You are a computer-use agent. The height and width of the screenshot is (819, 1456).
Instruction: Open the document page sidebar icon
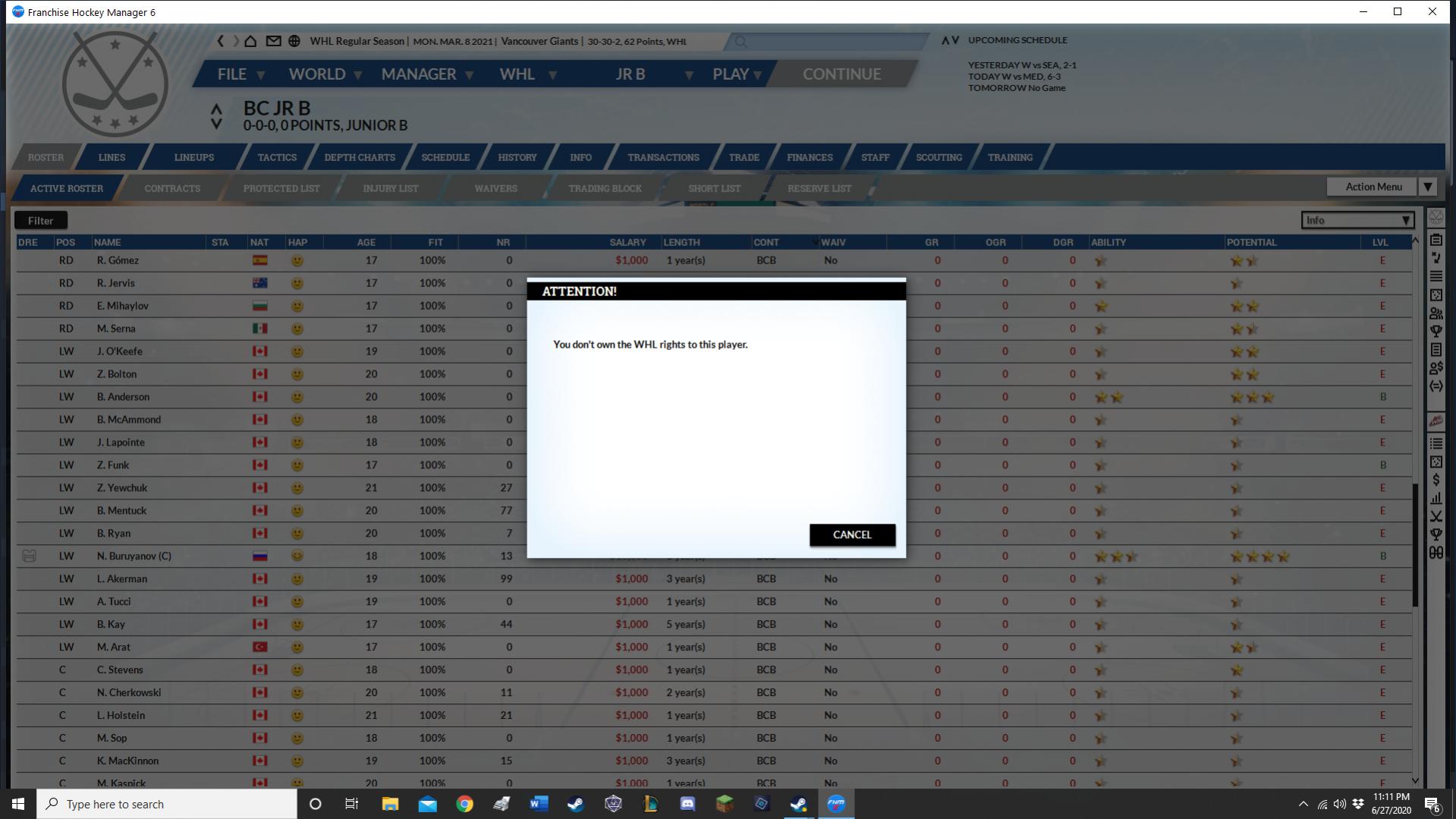(1436, 350)
